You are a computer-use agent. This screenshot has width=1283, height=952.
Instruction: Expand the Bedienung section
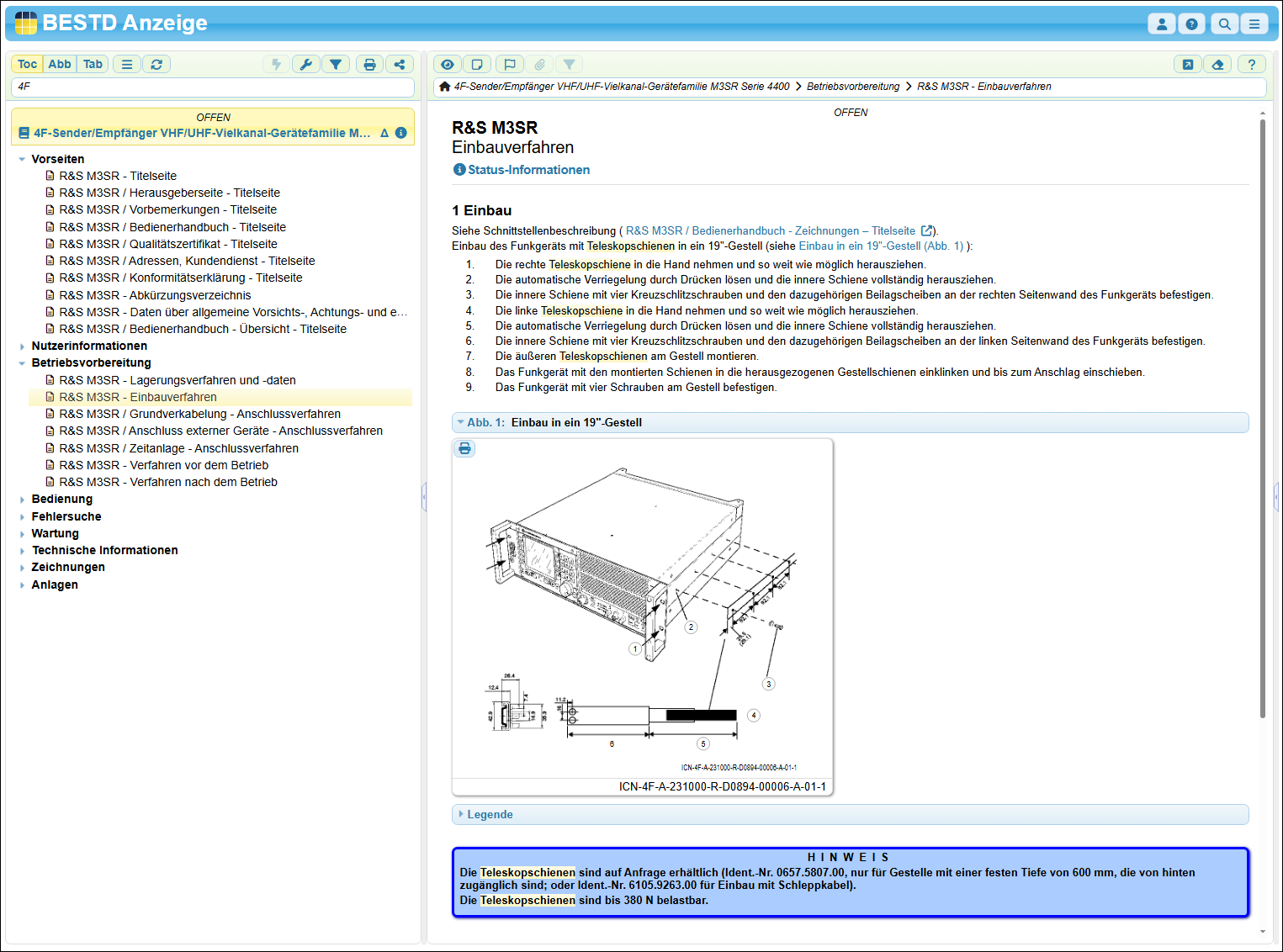pos(22,500)
